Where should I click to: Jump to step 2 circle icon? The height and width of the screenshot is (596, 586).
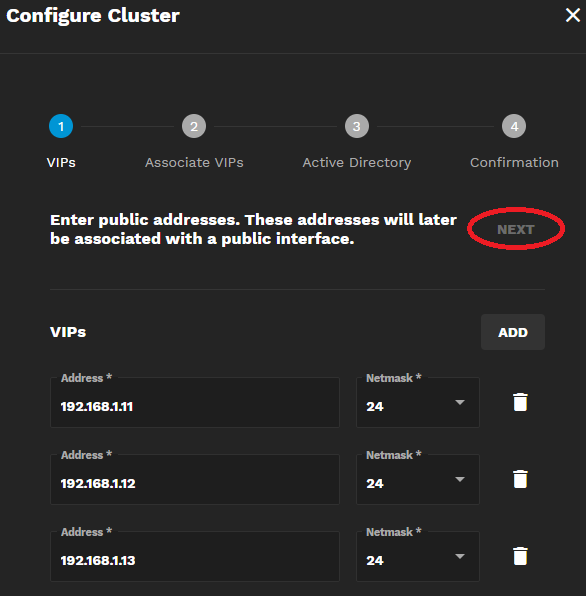click(194, 126)
